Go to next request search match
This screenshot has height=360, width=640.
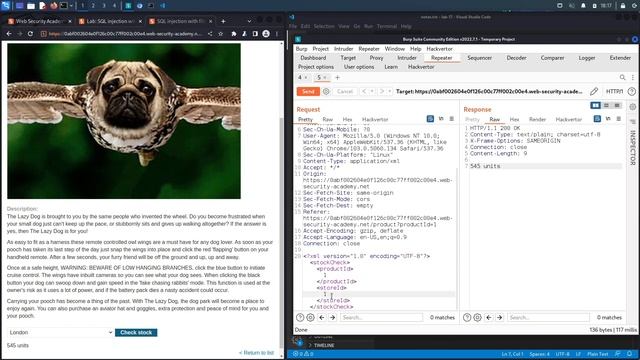(333, 317)
